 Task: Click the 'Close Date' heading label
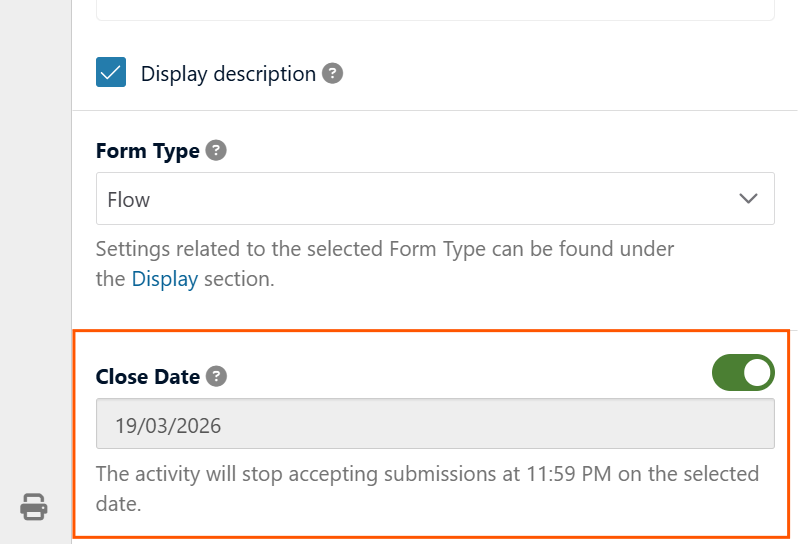pos(147,377)
